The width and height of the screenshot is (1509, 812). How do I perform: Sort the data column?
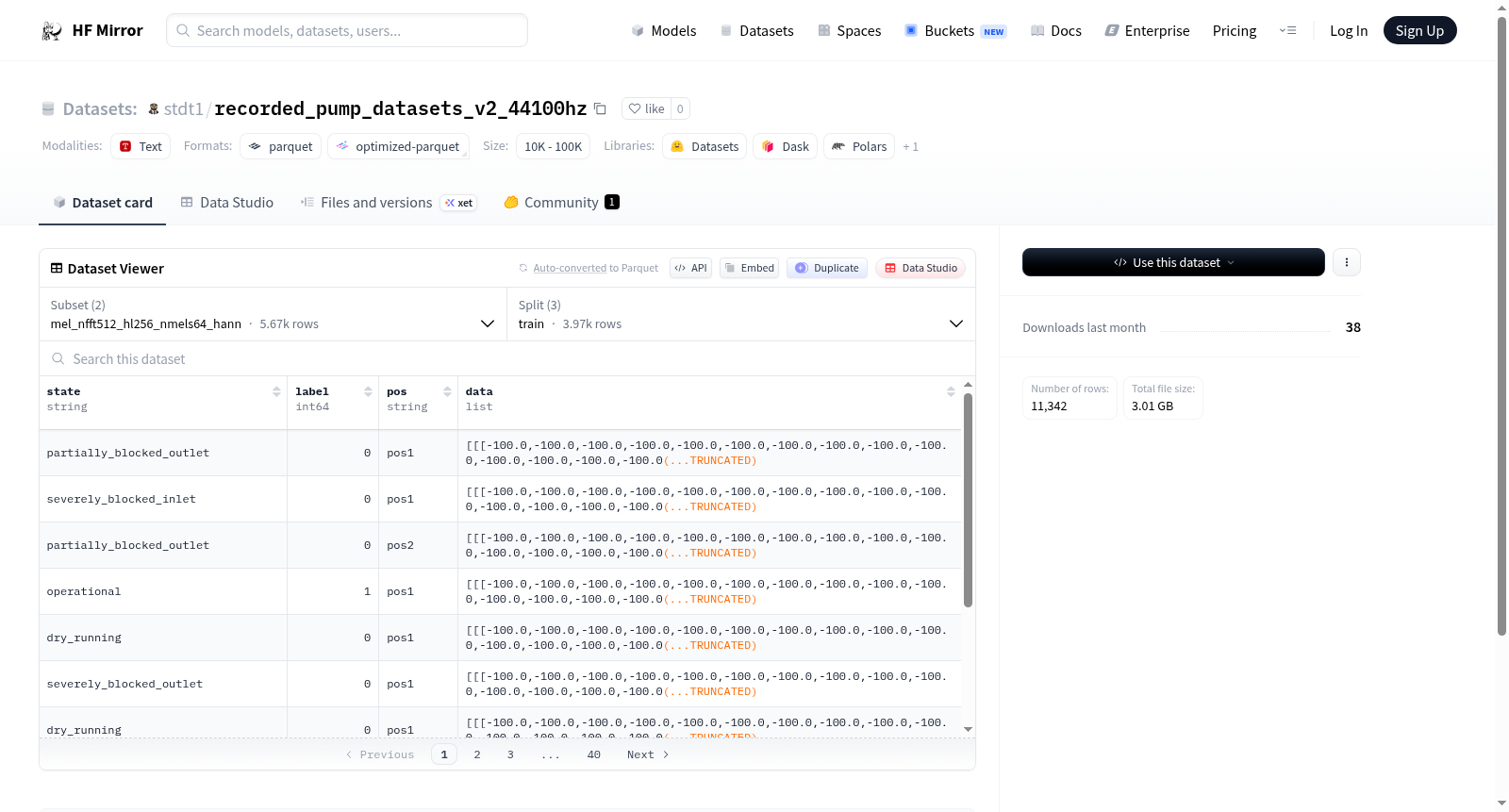tap(951, 391)
